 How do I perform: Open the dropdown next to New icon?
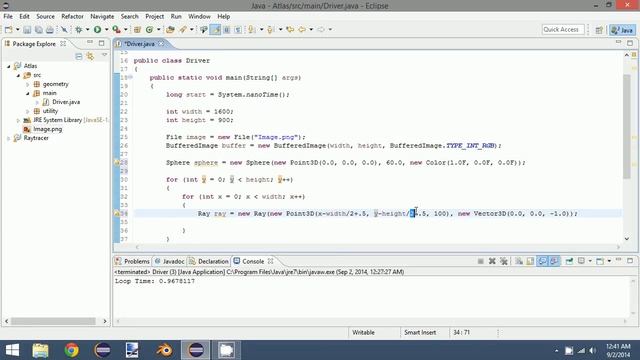[x=18, y=29]
